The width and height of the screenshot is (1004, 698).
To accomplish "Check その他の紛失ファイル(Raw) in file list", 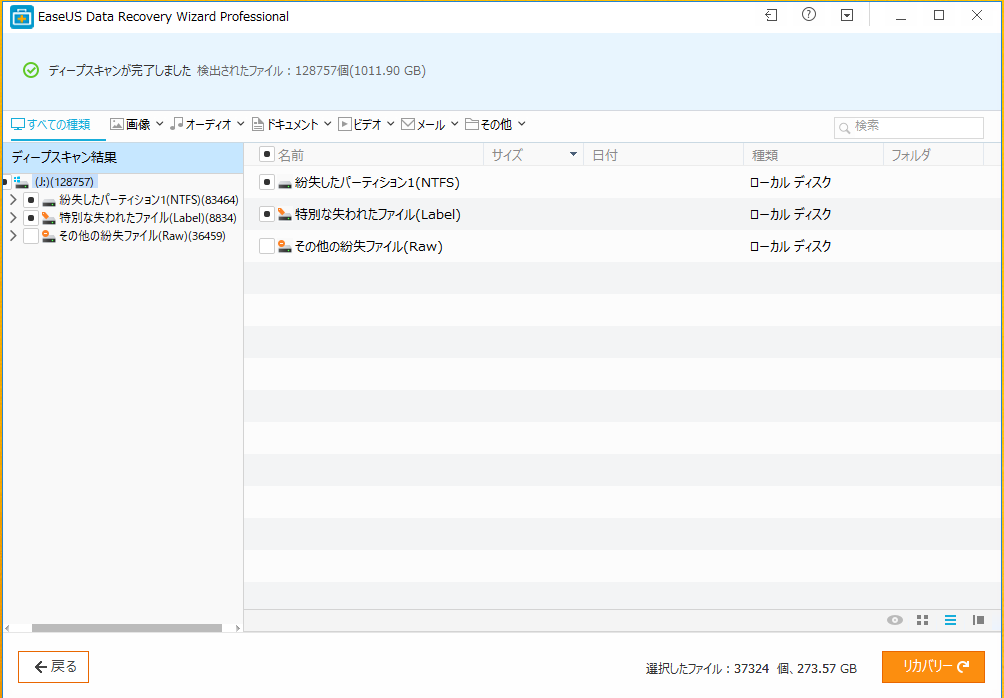I will 266,246.
